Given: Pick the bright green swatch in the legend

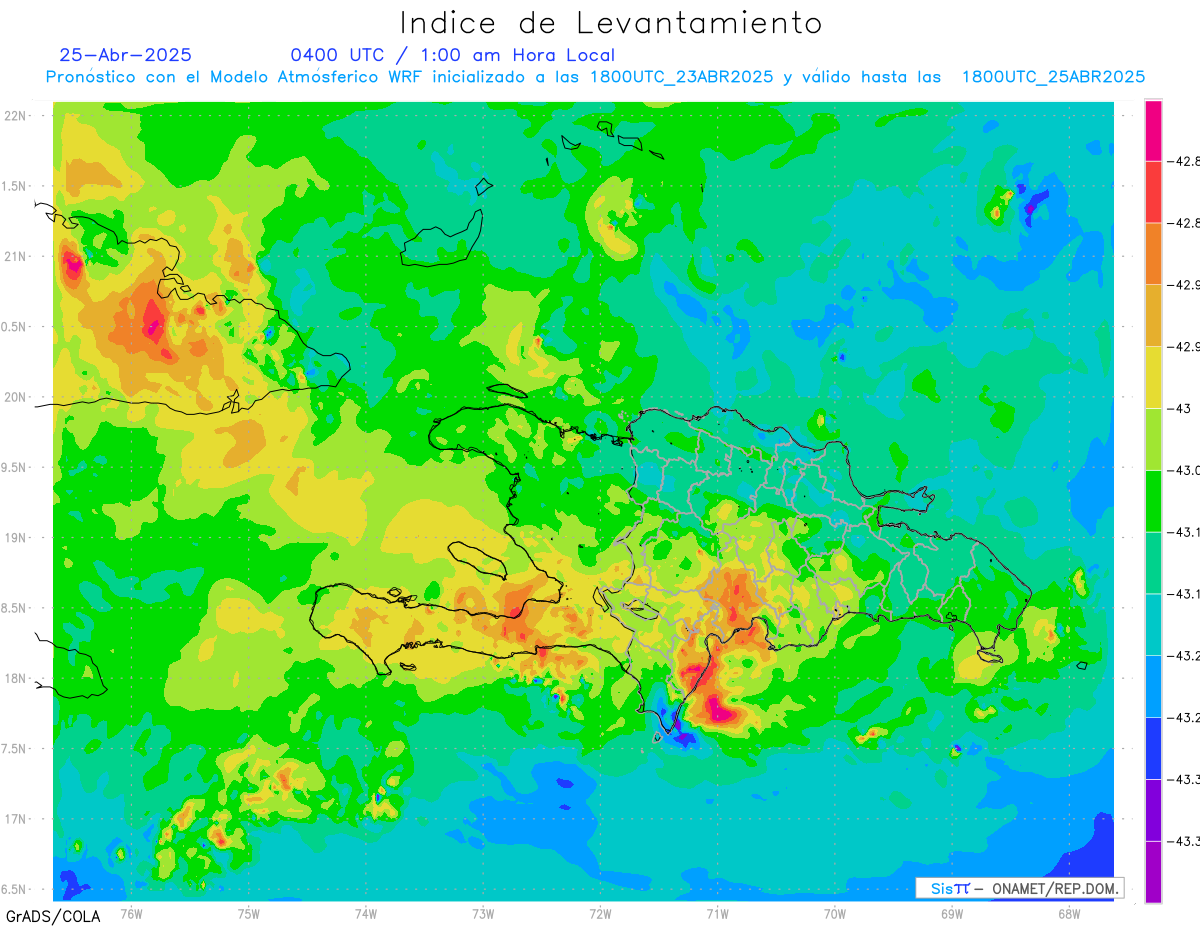Looking at the screenshot, I should pyautogui.click(x=1153, y=501).
